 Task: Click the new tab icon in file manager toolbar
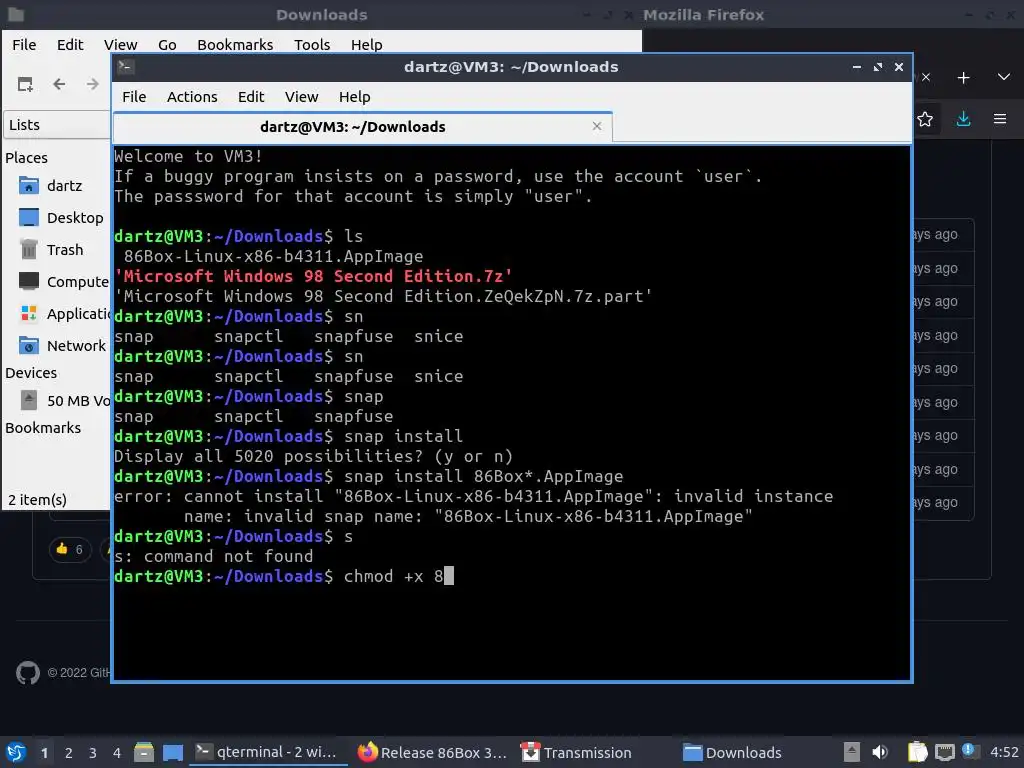coord(25,84)
